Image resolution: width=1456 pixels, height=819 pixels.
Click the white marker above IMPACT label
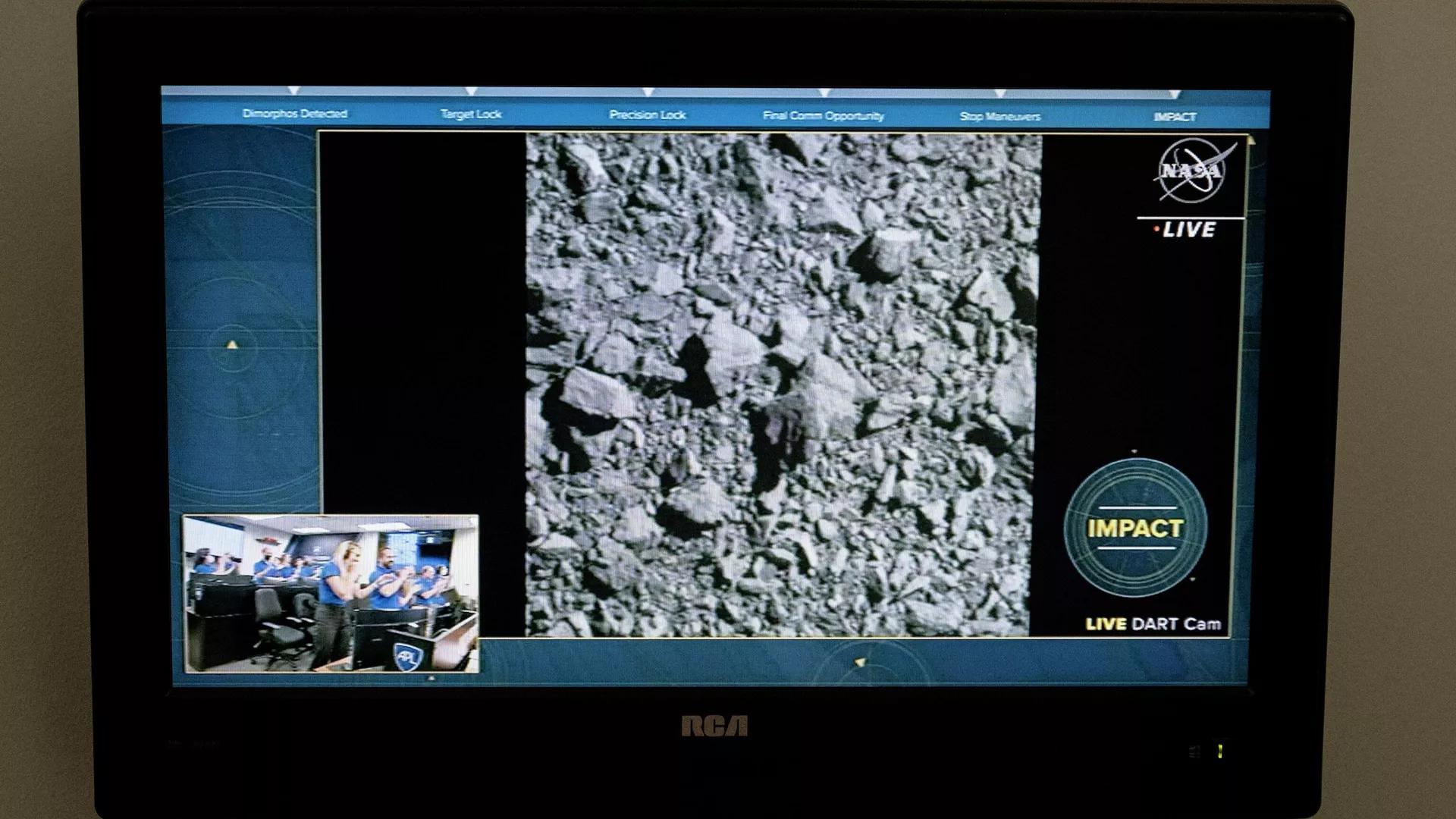1175,95
